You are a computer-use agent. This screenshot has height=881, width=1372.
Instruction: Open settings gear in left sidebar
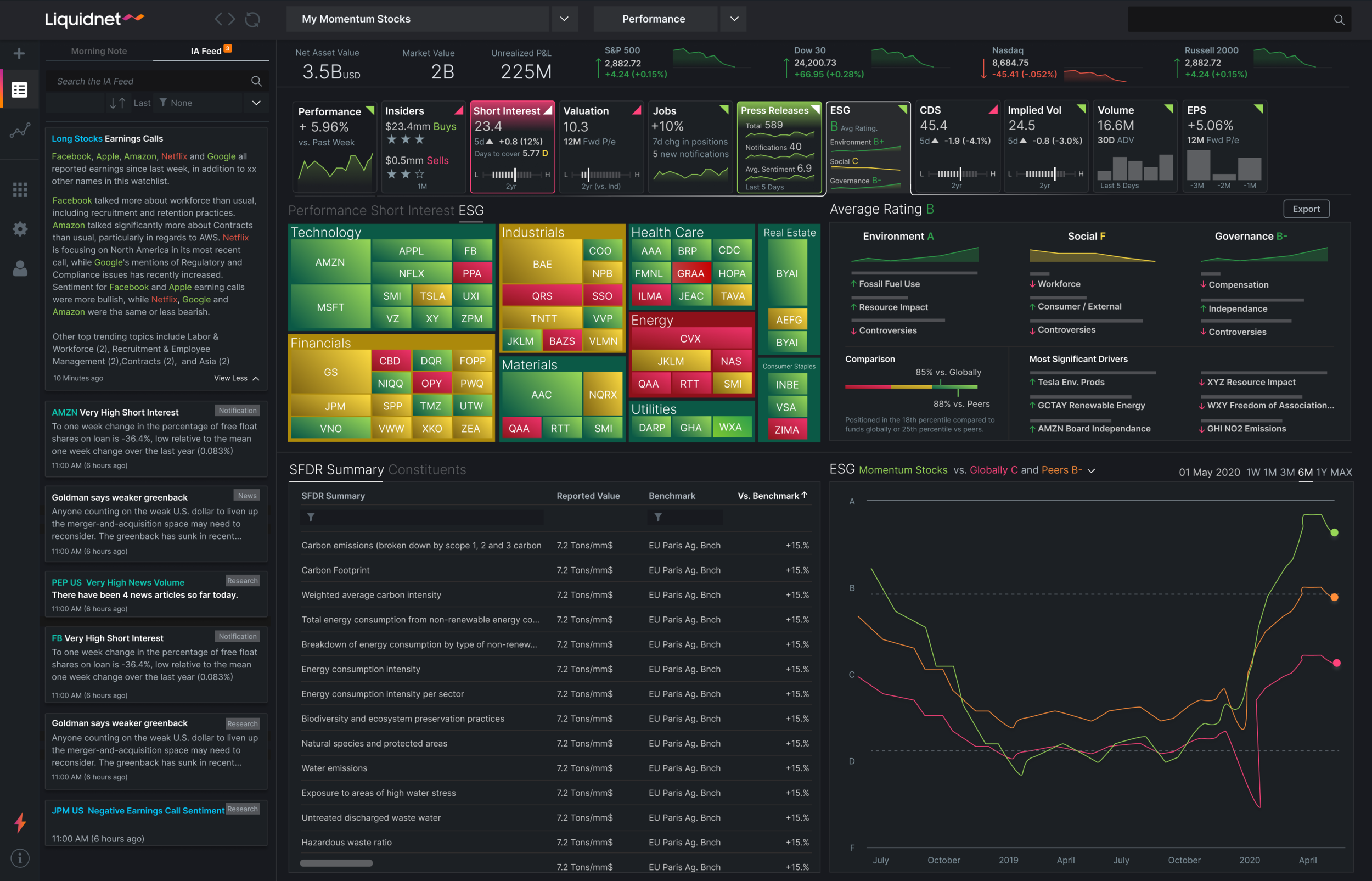pyautogui.click(x=20, y=229)
